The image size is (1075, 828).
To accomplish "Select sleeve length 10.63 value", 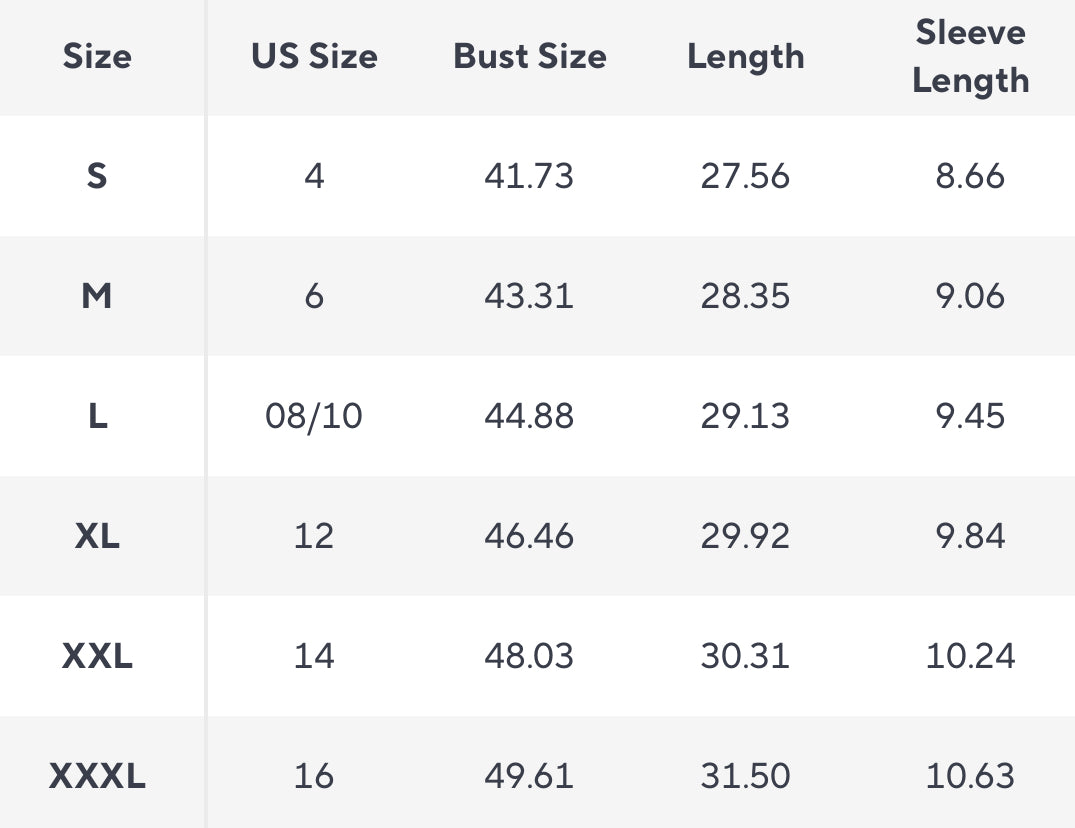I will [x=970, y=777].
